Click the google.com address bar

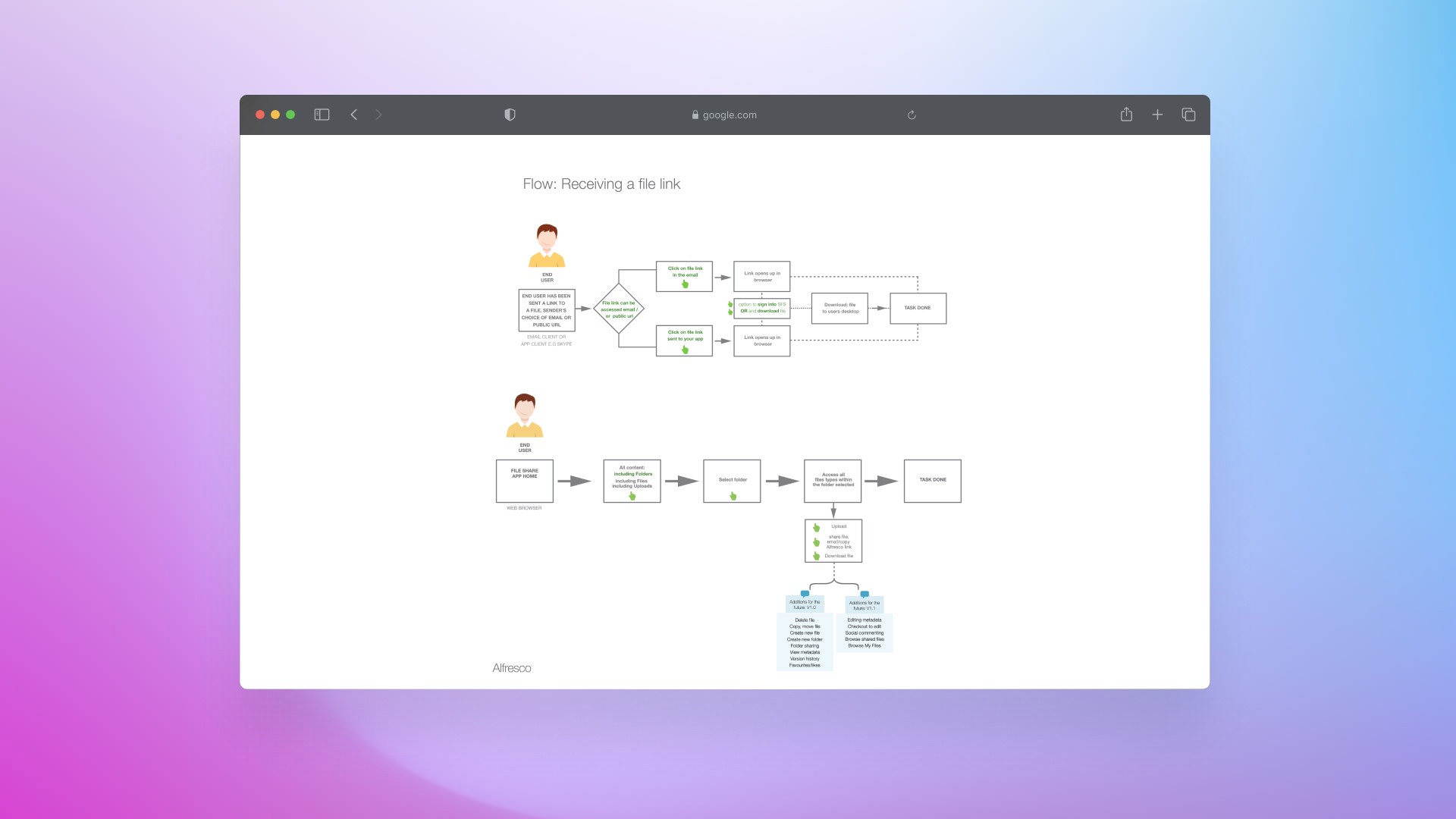724,115
